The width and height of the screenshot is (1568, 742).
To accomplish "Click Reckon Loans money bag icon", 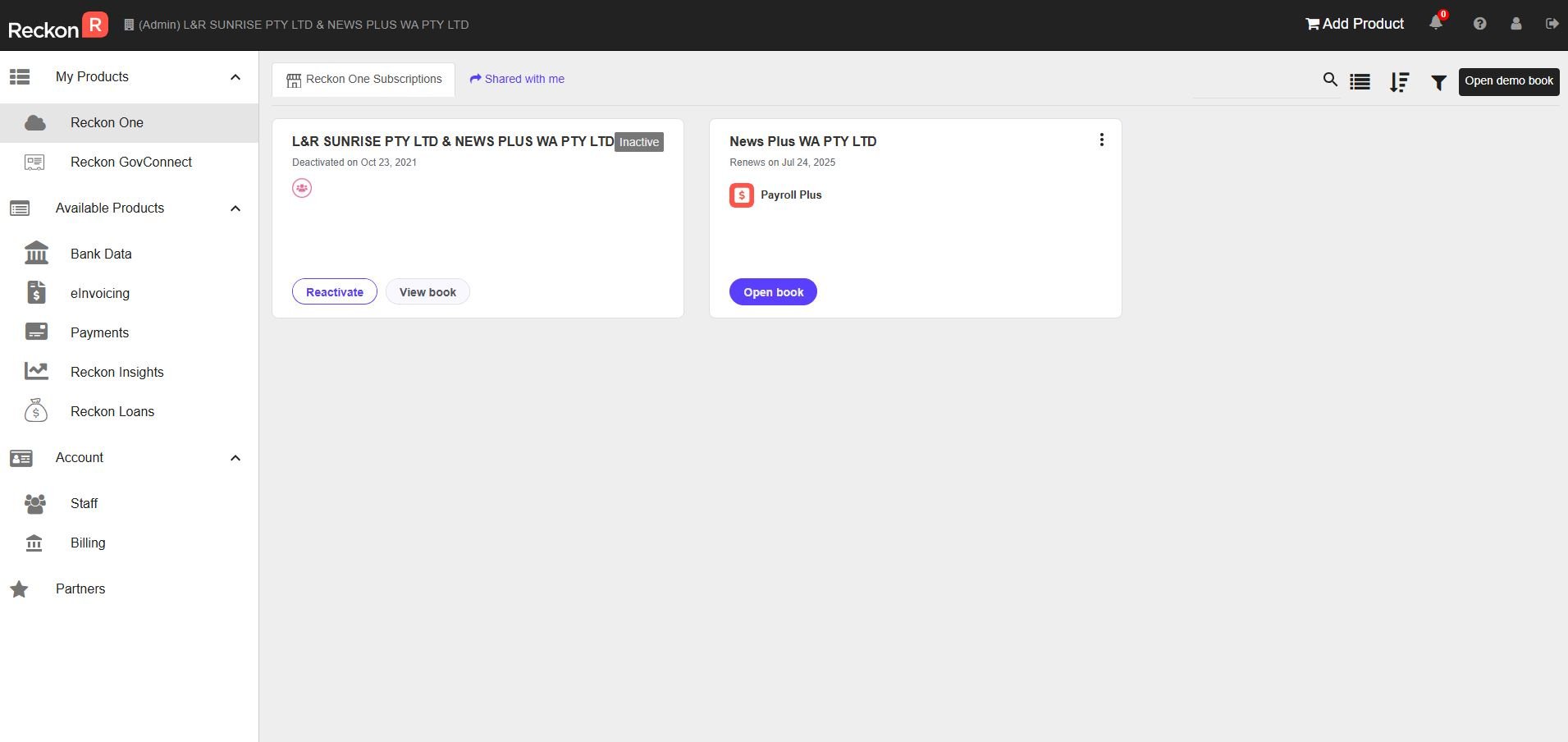I will tap(36, 410).
